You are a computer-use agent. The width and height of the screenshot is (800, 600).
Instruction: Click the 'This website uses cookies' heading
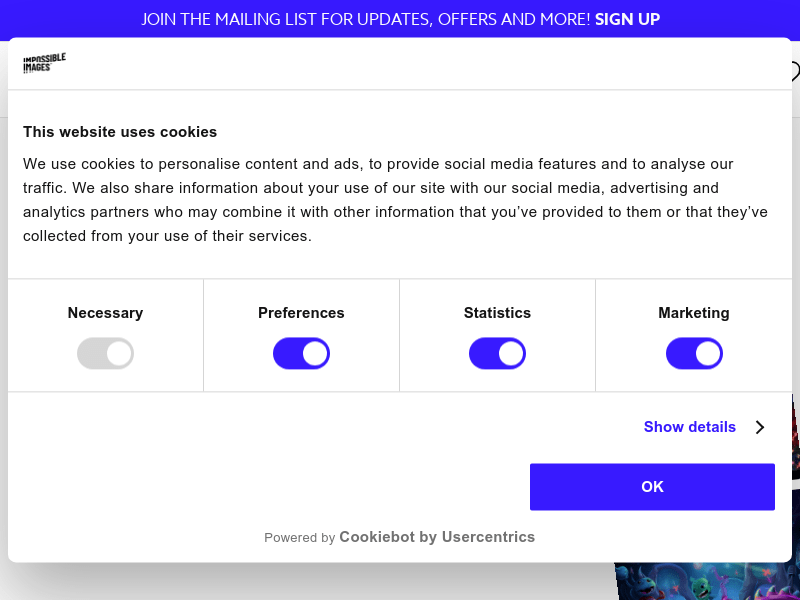[x=120, y=132]
